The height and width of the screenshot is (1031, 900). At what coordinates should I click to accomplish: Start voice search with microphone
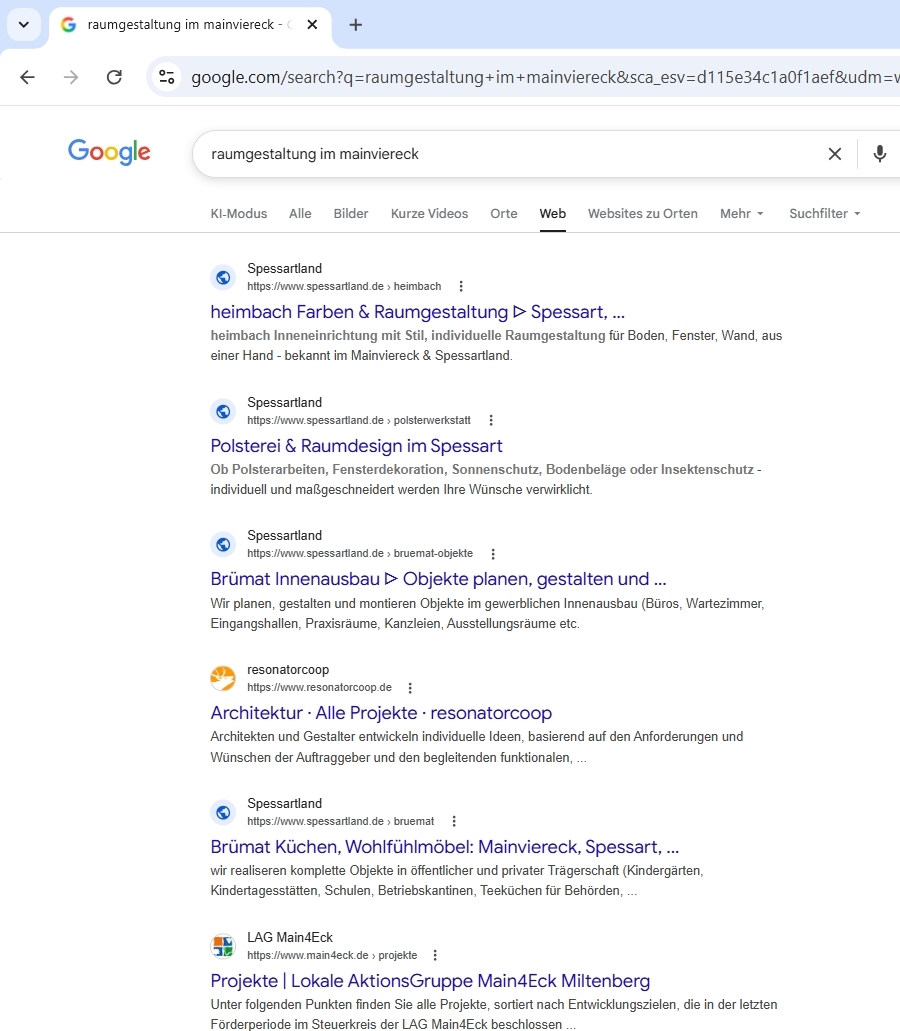pos(879,154)
